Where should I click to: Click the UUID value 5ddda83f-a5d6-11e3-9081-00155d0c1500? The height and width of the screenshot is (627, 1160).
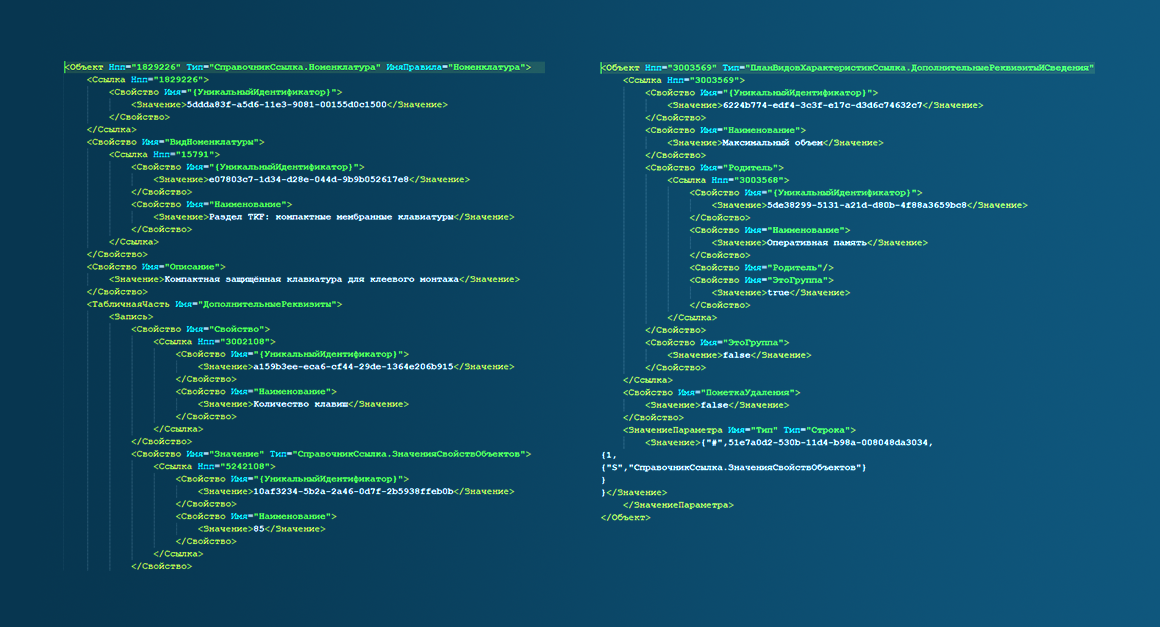[286, 105]
